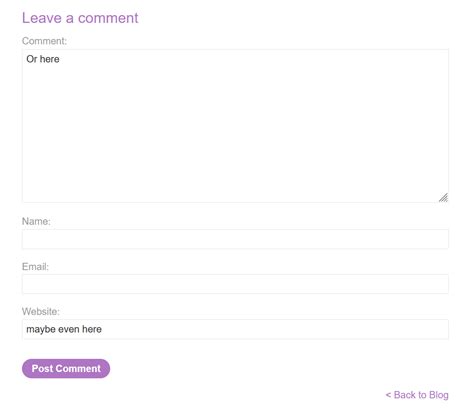Place cursor after 'maybe even here' text
This screenshot has height=411, width=474.
pyautogui.click(x=103, y=329)
